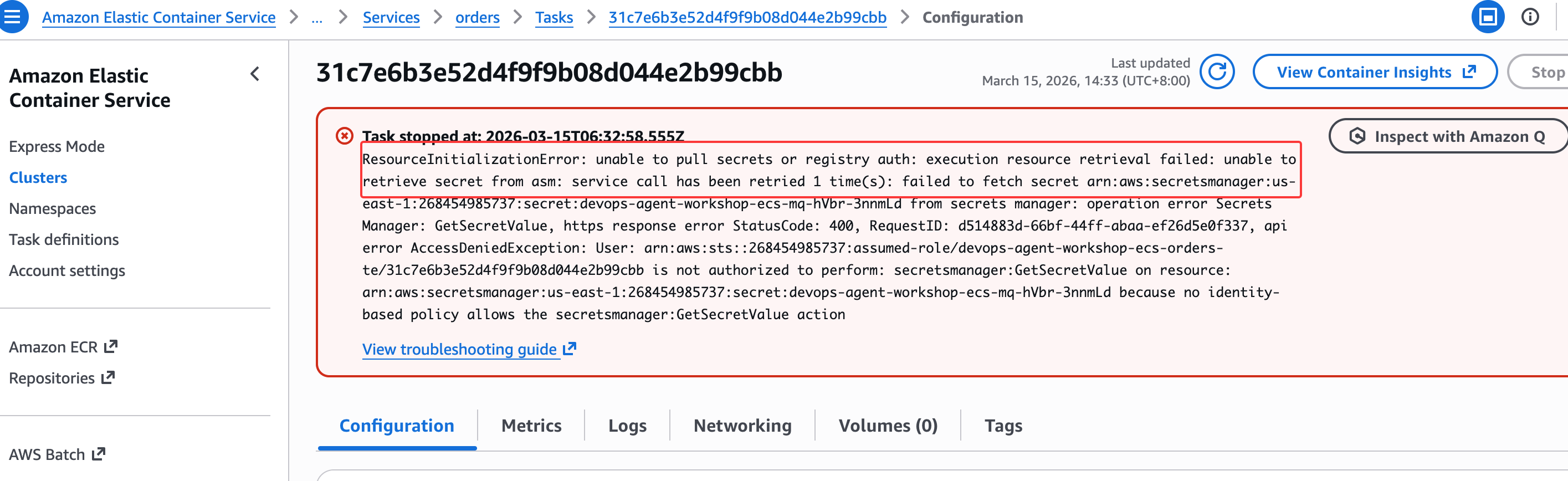The height and width of the screenshot is (481, 1568).
Task: Collapse the ECS sidebar with the arrow
Action: [255, 74]
